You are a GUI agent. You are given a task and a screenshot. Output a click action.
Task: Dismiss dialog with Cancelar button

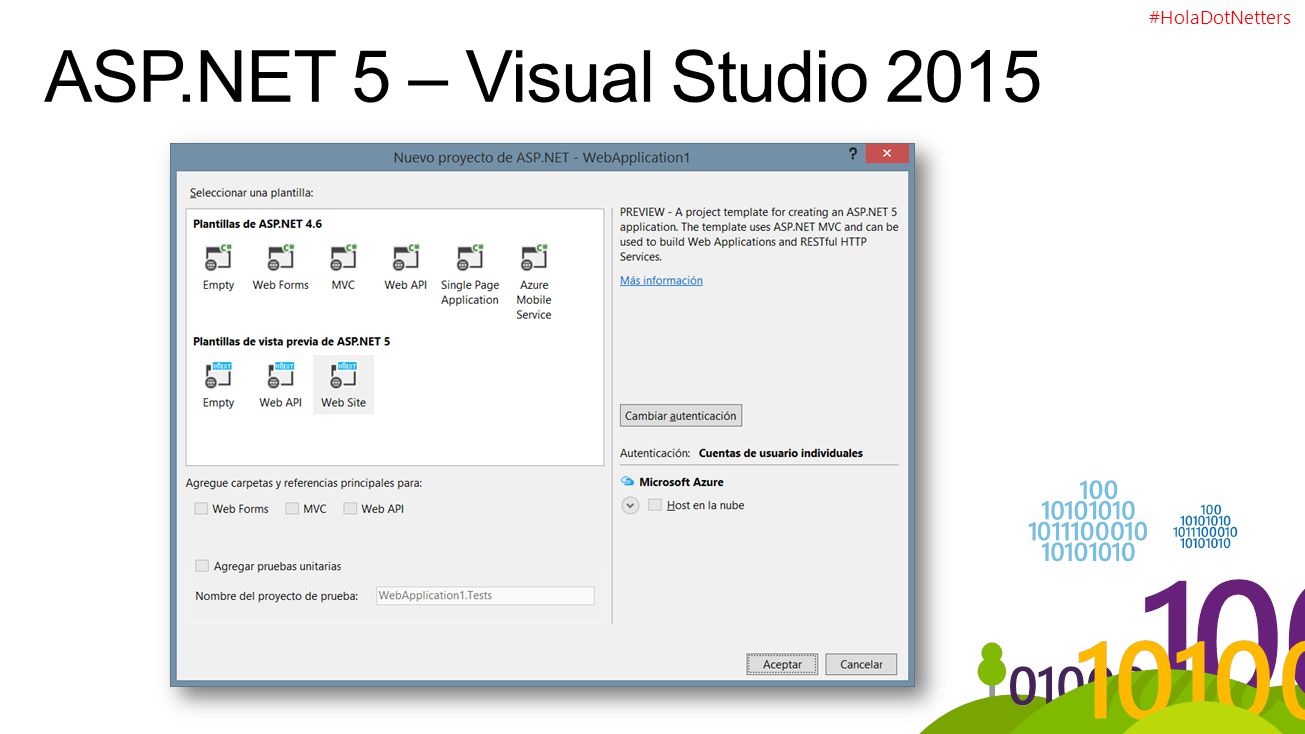861,664
